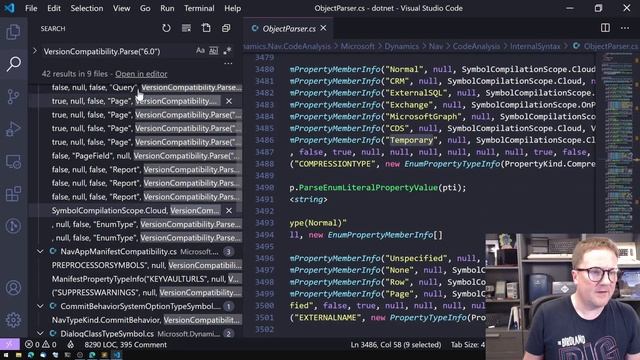Open the Terminal menu
The height and width of the screenshot is (360, 640).
tap(199, 8)
